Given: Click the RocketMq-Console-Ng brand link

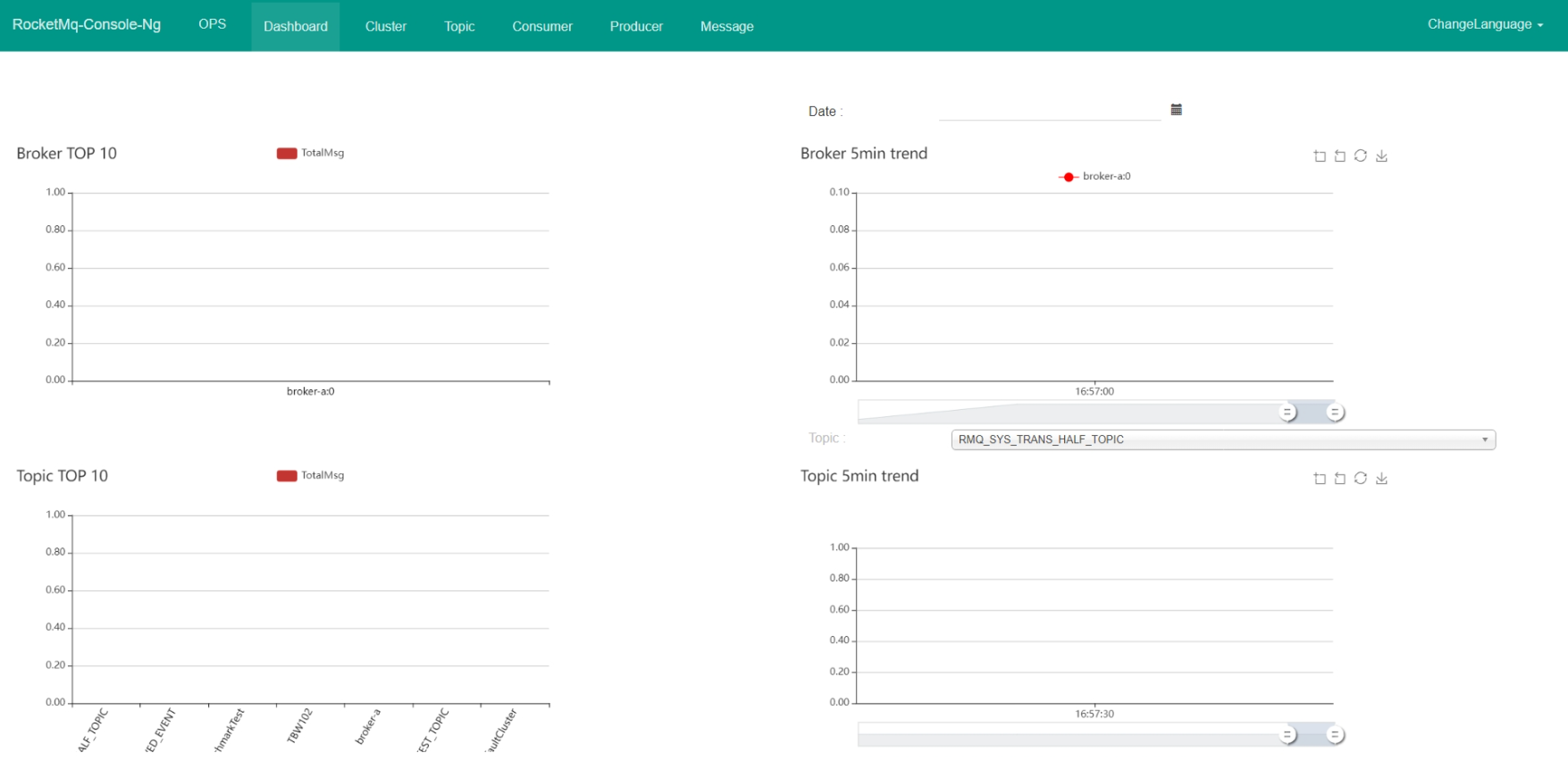Looking at the screenshot, I should tap(87, 25).
